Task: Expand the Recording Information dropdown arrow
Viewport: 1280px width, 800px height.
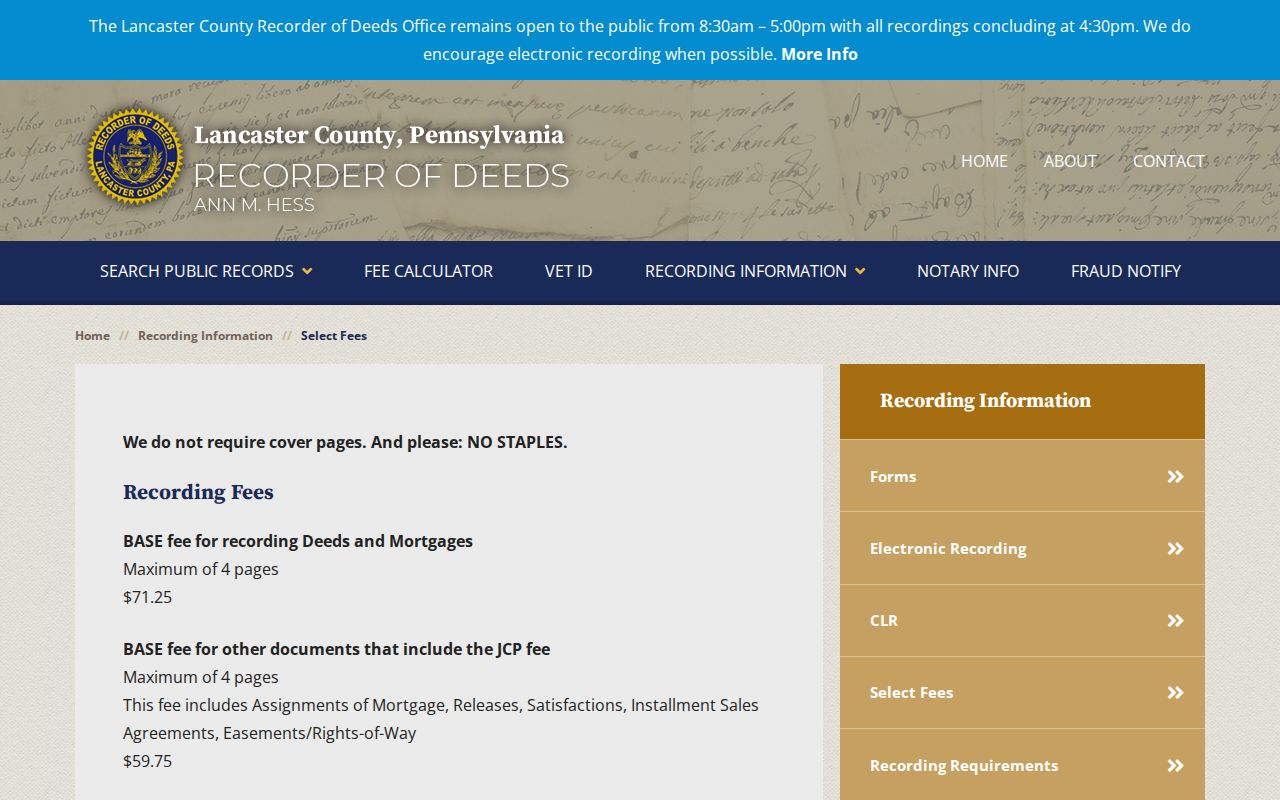Action: pyautogui.click(x=860, y=271)
